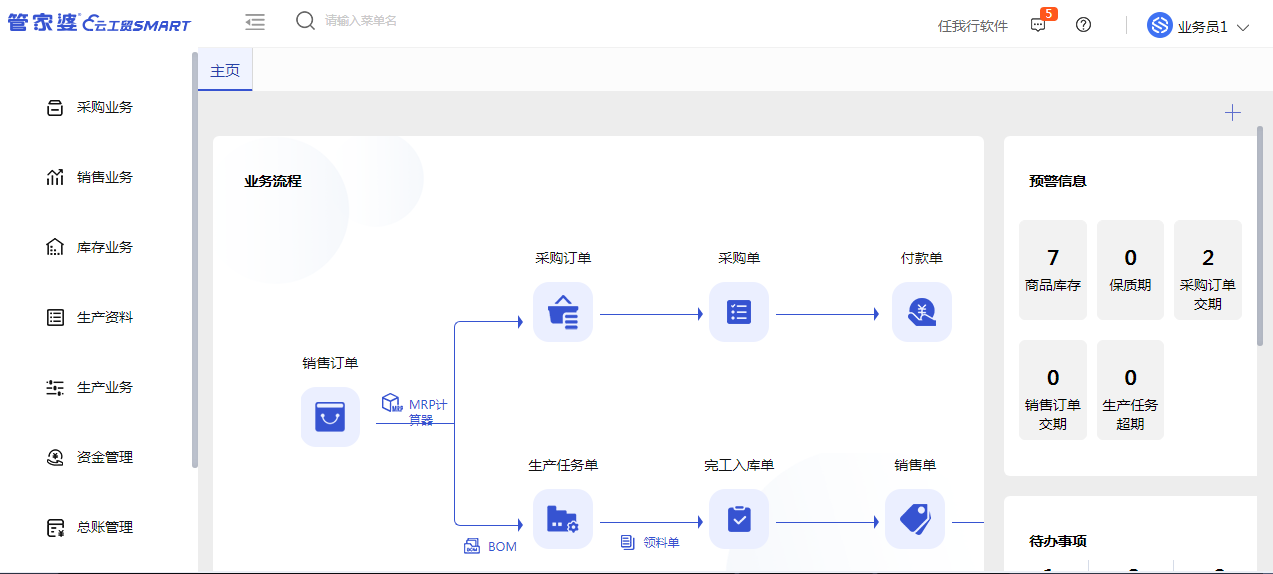Screen dimensions: 1273x574
Task: Open the 销售单 price tag icon
Action: click(914, 519)
